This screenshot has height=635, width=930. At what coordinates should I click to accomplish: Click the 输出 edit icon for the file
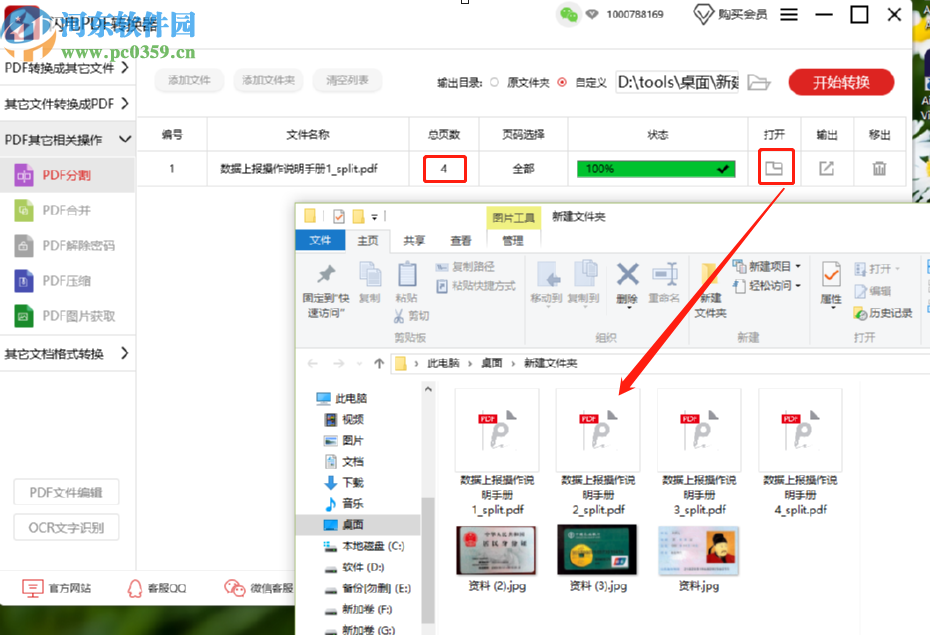(x=827, y=168)
